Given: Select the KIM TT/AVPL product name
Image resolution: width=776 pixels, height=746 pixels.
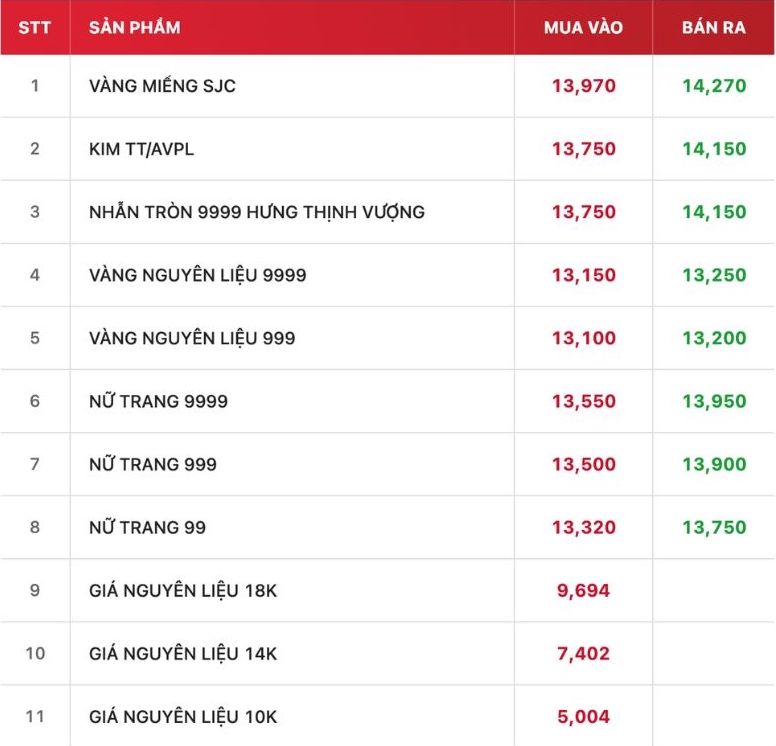Looking at the screenshot, I should pyautogui.click(x=142, y=149).
